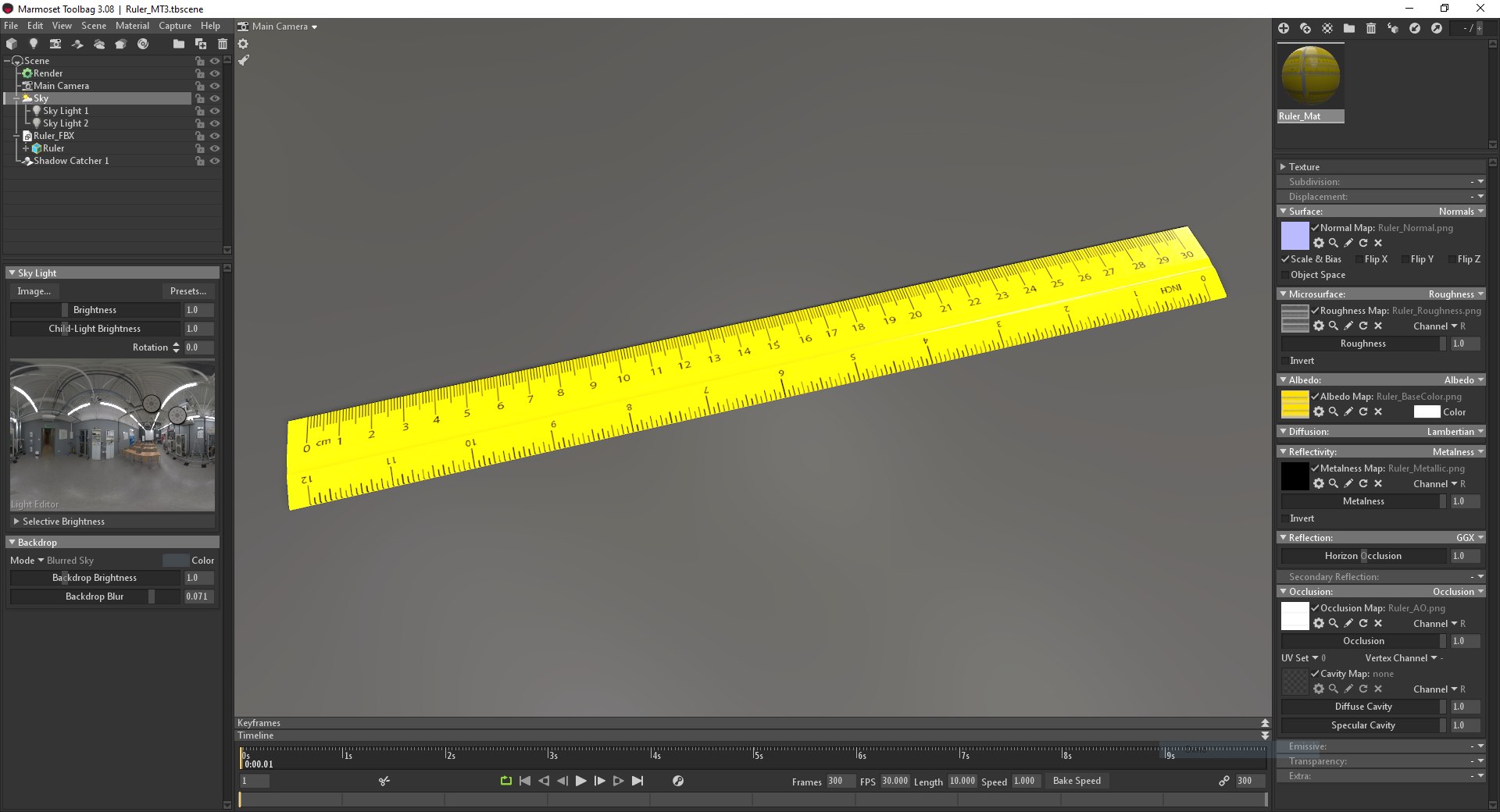The width and height of the screenshot is (1500, 812).
Task: Duplicate the selected scene object
Action: tap(201, 44)
